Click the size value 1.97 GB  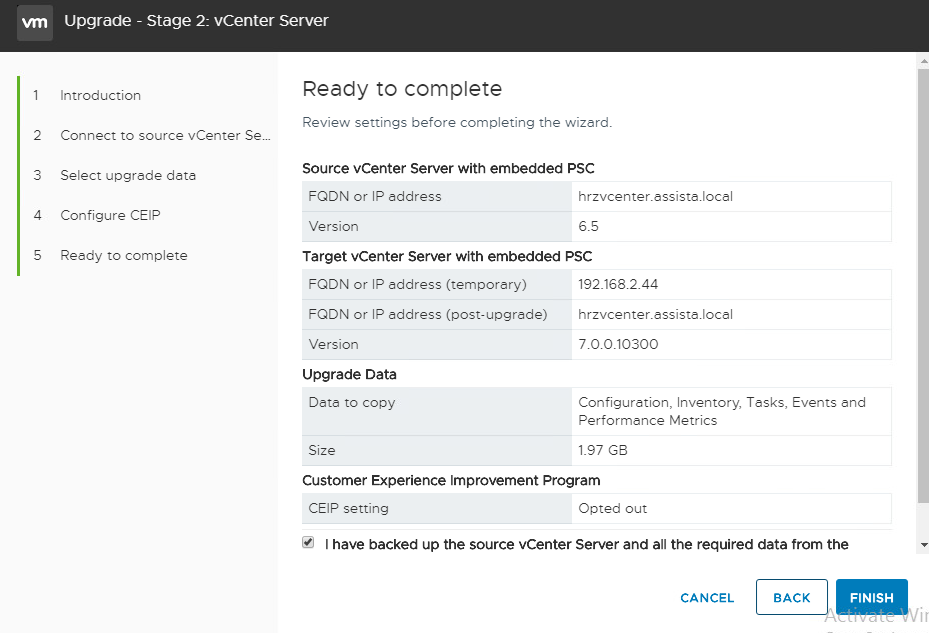coord(603,450)
